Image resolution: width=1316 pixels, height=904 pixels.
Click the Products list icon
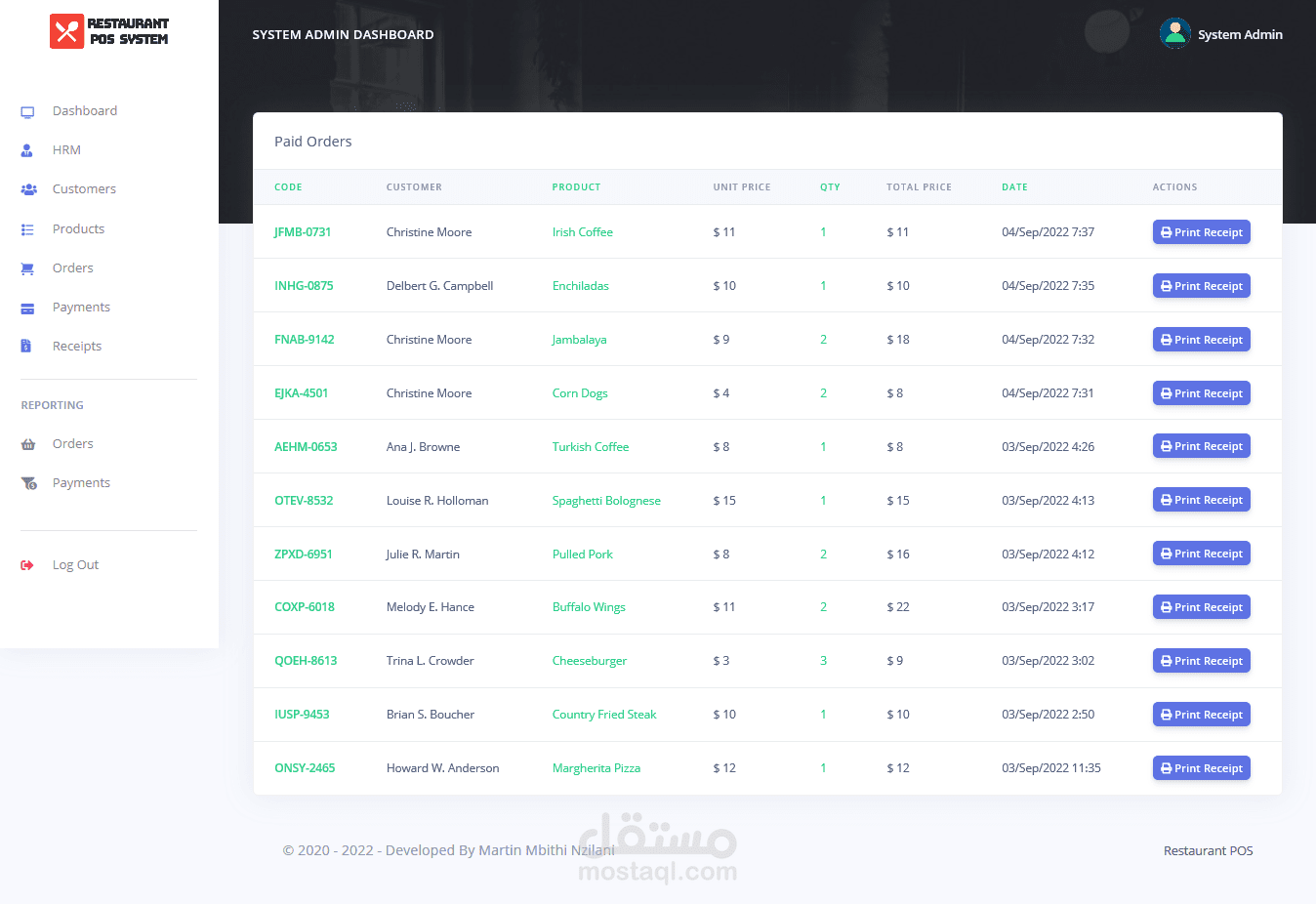click(x=27, y=229)
